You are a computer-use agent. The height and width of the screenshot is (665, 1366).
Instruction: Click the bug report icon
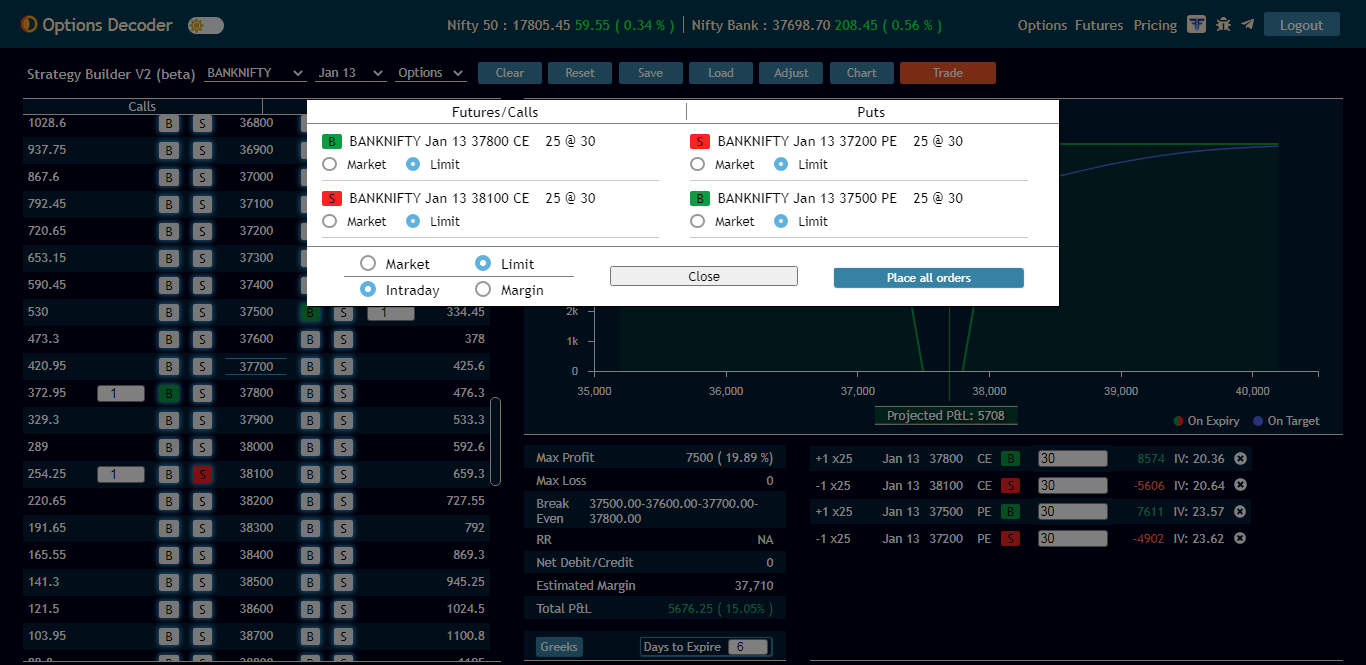pos(1223,24)
